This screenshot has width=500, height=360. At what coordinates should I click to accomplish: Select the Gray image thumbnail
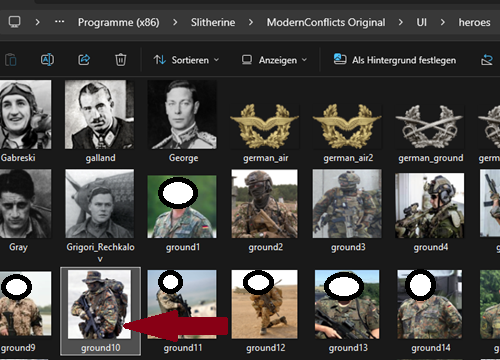25,203
